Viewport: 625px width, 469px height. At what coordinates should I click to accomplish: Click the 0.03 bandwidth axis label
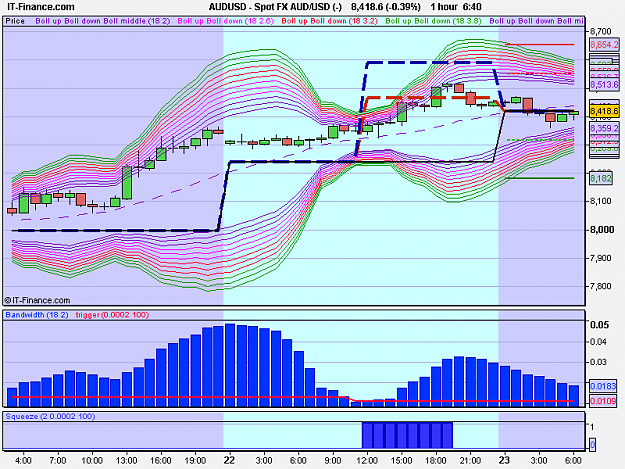599,362
